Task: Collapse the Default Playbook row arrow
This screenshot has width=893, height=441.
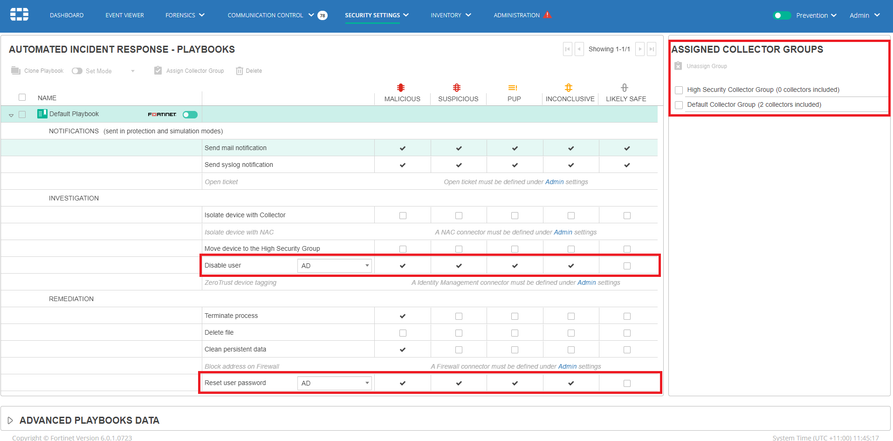Action: [11, 115]
